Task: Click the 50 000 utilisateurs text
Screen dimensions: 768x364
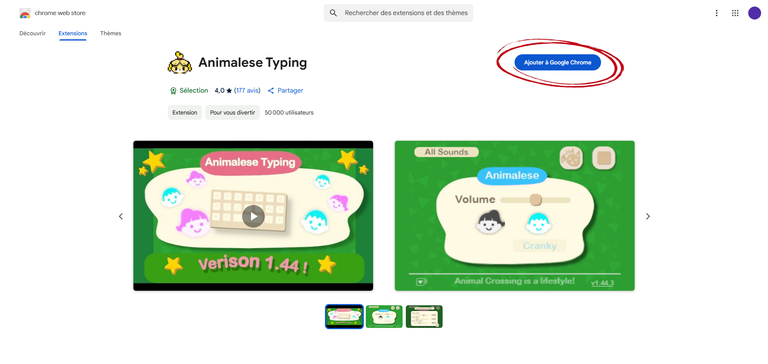Action: tap(289, 113)
